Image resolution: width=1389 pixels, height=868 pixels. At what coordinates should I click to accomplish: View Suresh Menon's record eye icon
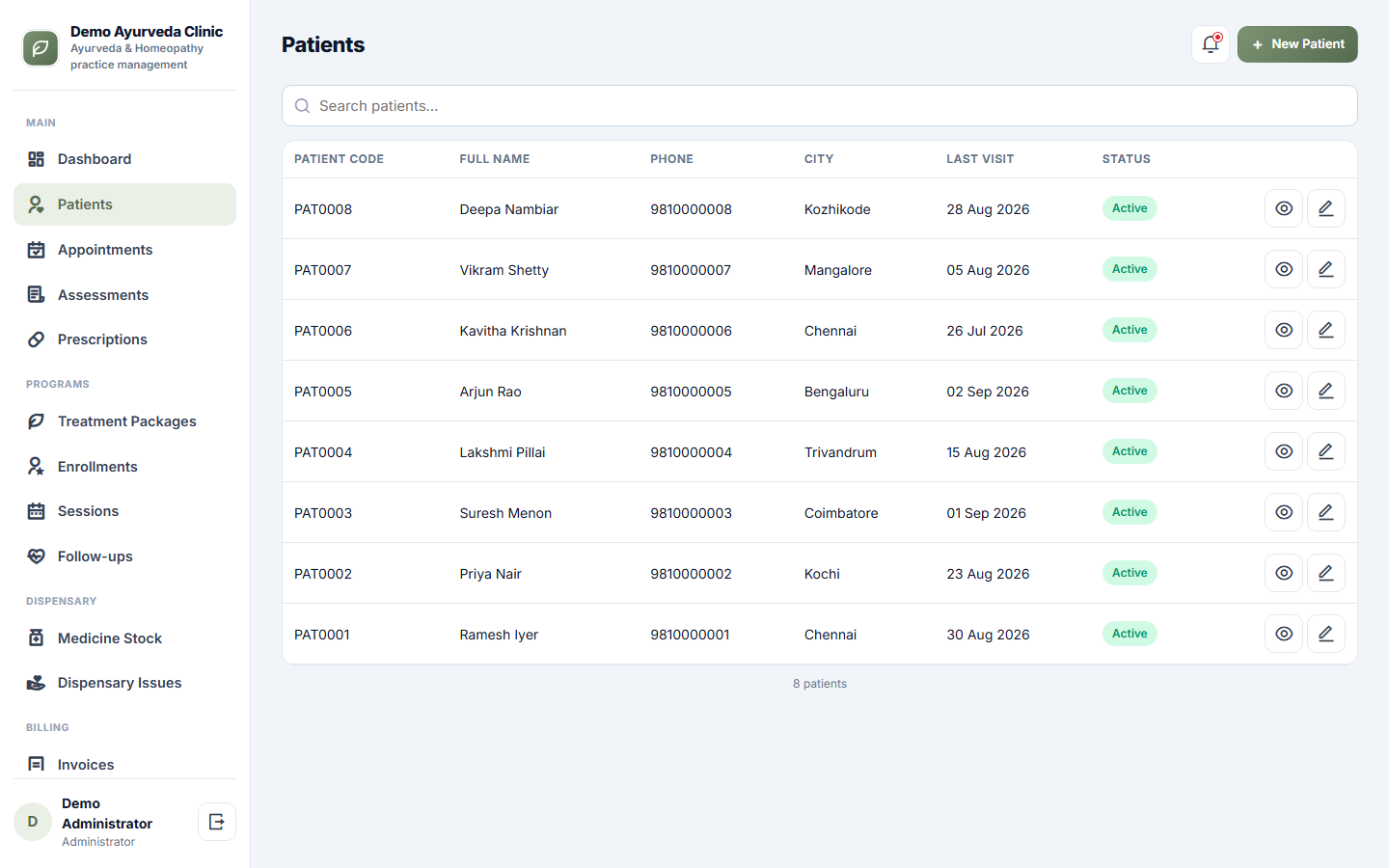1284,512
